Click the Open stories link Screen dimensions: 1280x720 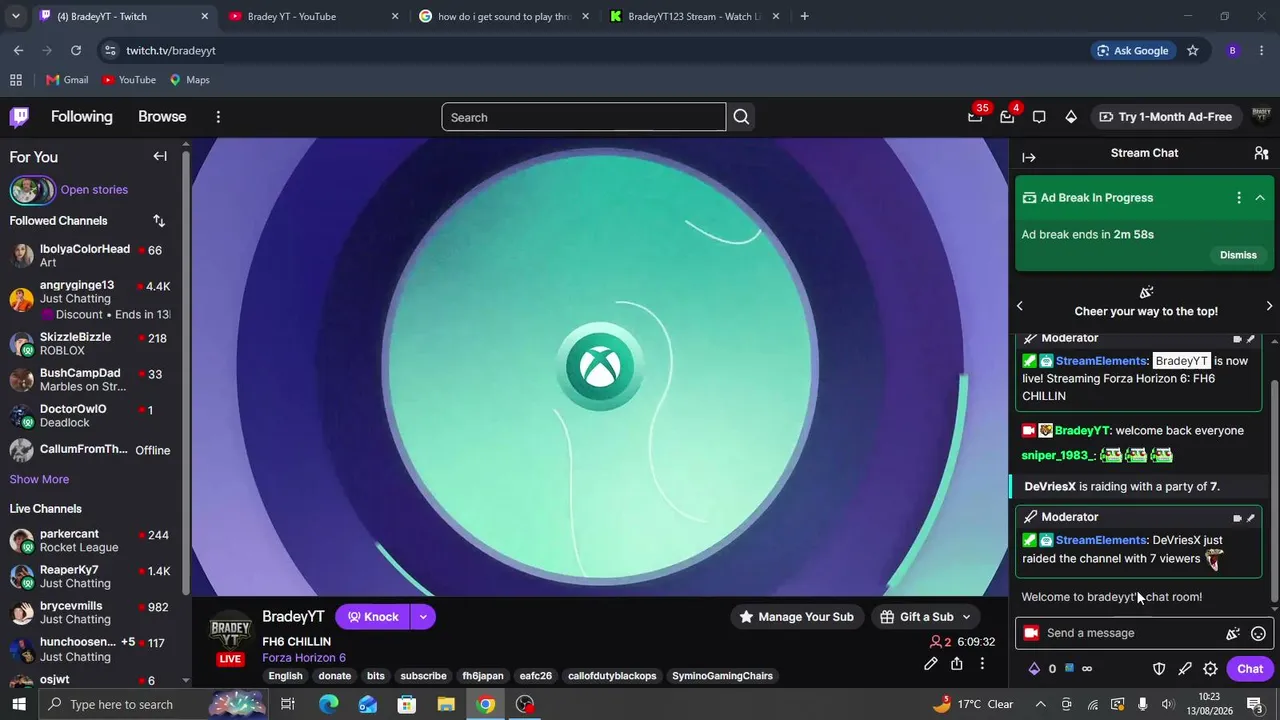tap(94, 190)
